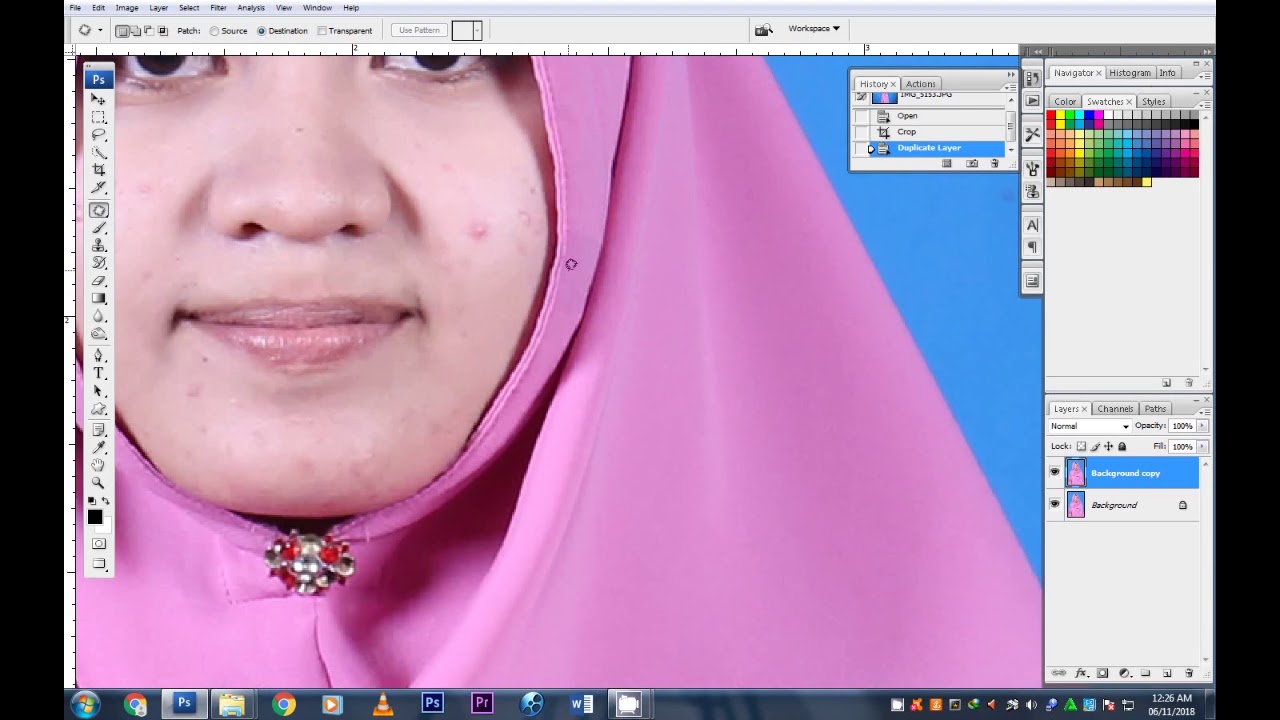The width and height of the screenshot is (1280, 720).
Task: Select the Notes tool
Action: [x=98, y=430]
